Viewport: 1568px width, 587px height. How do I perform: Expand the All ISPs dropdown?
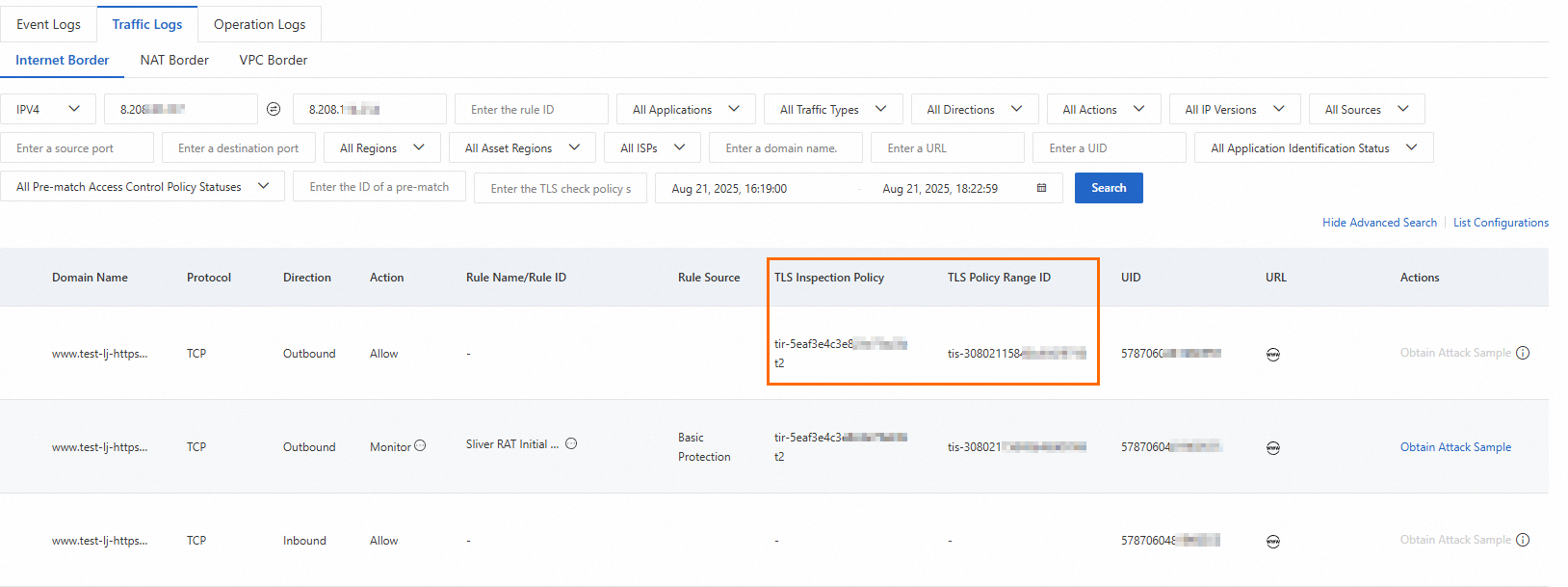[x=653, y=147]
